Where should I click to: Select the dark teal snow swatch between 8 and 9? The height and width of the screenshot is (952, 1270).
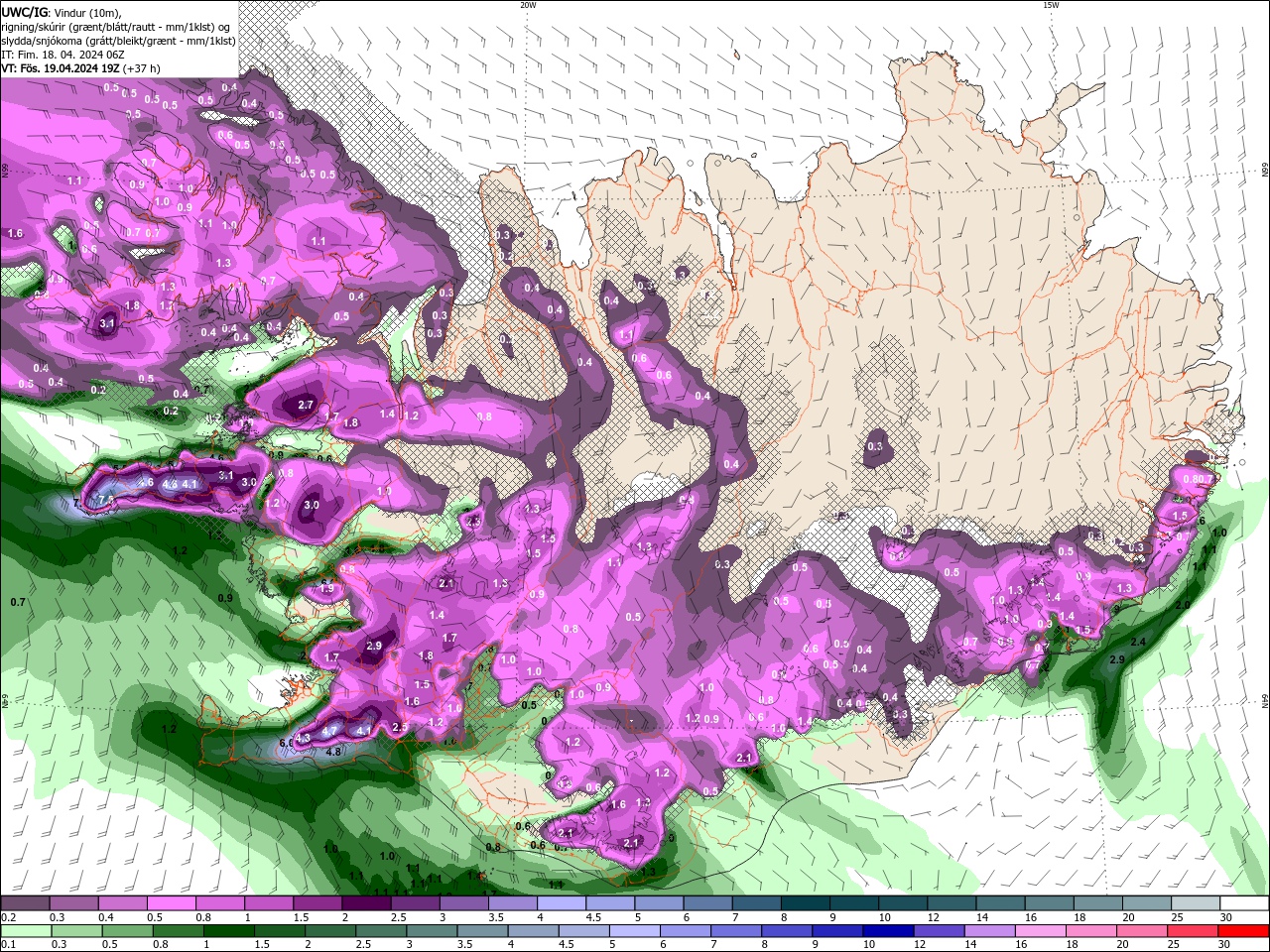pyautogui.click(x=805, y=903)
